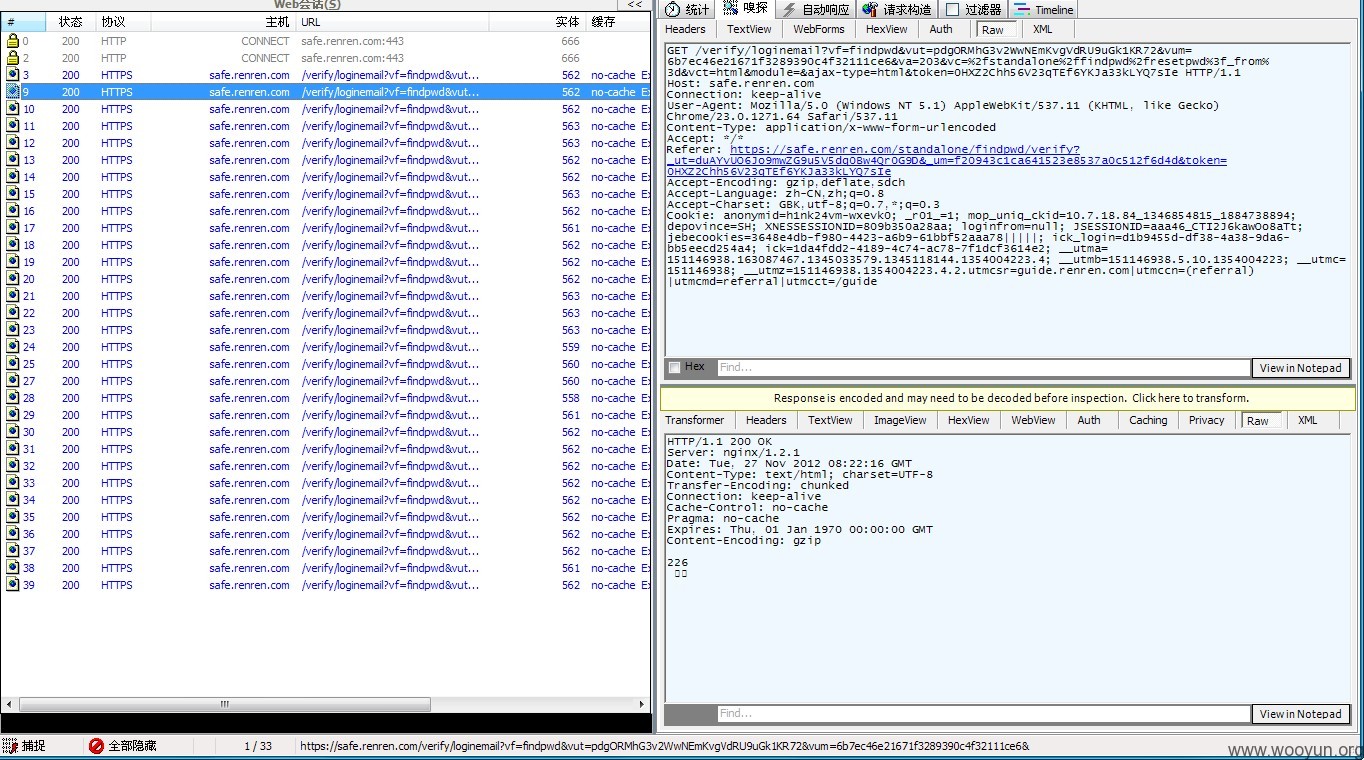Click the sessions horizontal scrollbar thumb
This screenshot has height=760, width=1364.
point(225,705)
